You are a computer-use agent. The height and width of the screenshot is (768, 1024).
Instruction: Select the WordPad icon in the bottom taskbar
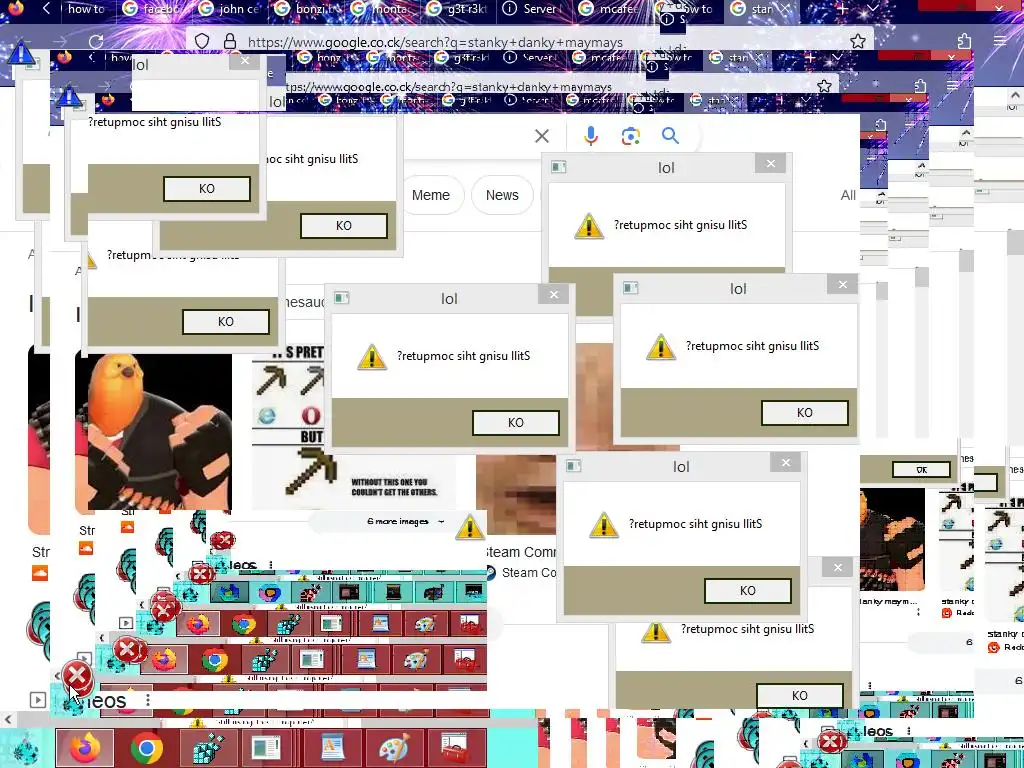coord(330,748)
